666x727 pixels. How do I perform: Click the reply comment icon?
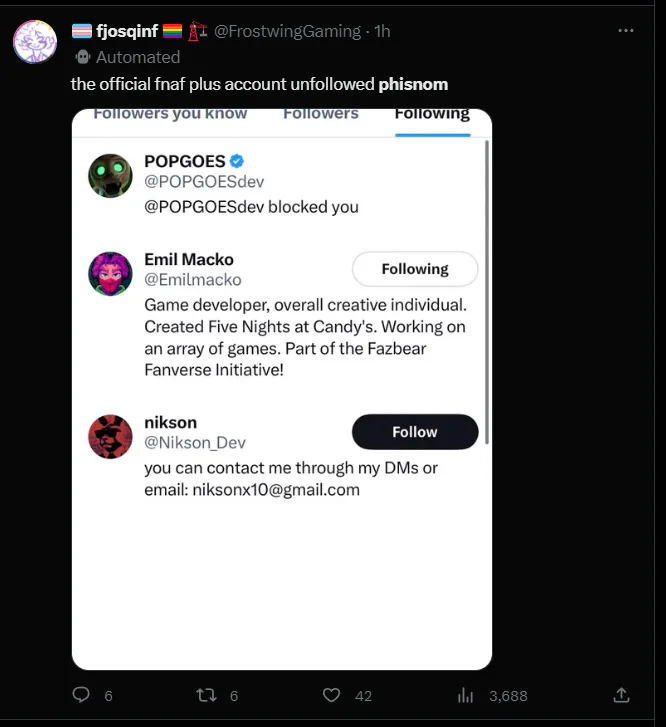click(82, 695)
